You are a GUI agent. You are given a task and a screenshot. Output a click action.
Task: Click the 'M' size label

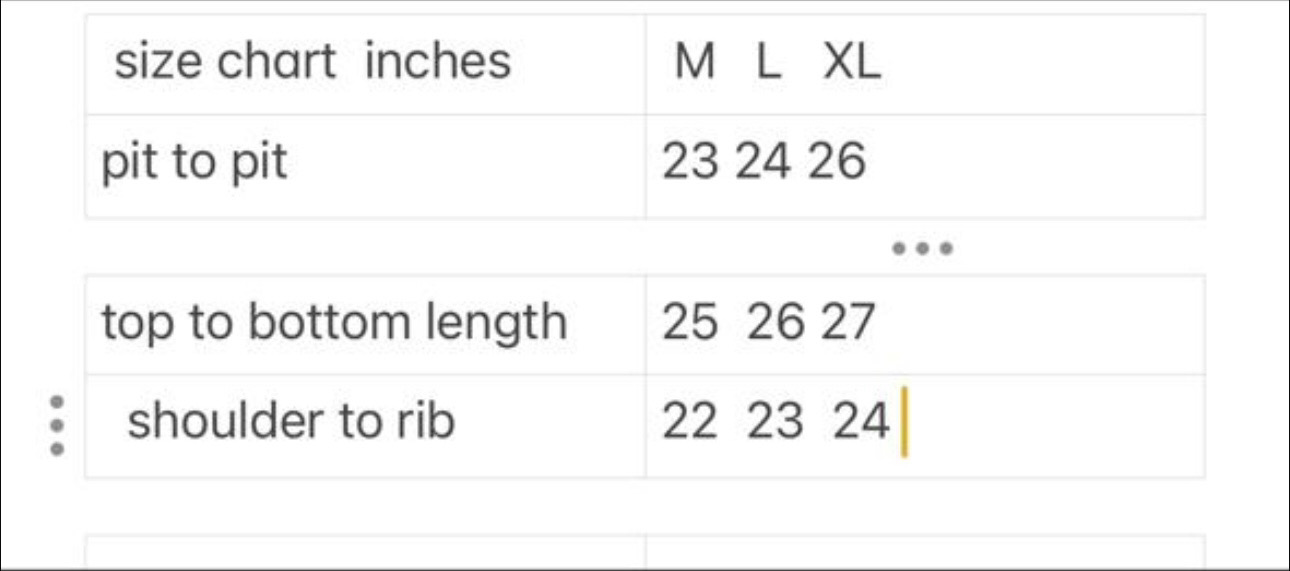[695, 64]
